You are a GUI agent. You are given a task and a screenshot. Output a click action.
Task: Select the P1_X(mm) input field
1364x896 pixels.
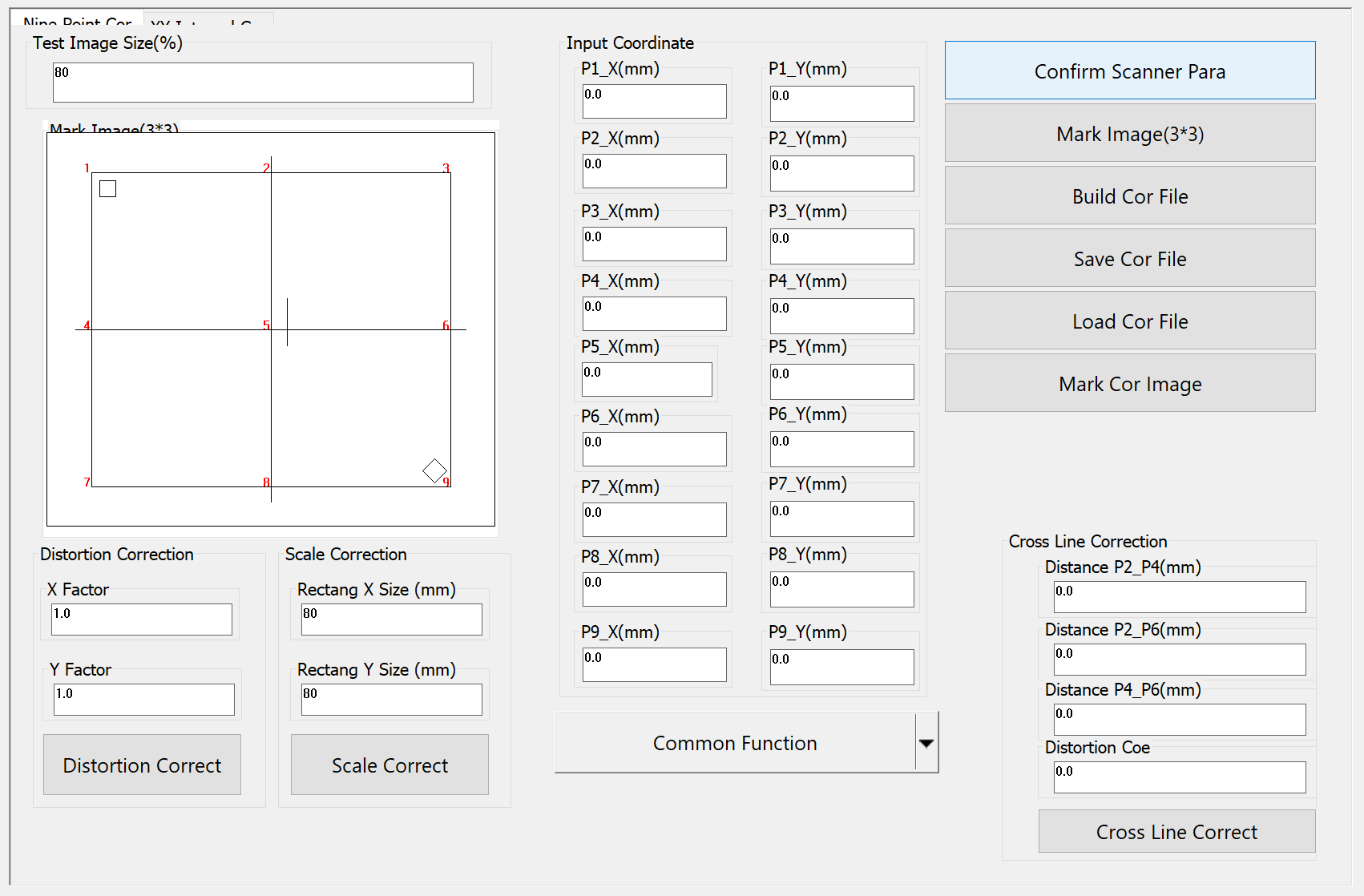tap(655, 102)
